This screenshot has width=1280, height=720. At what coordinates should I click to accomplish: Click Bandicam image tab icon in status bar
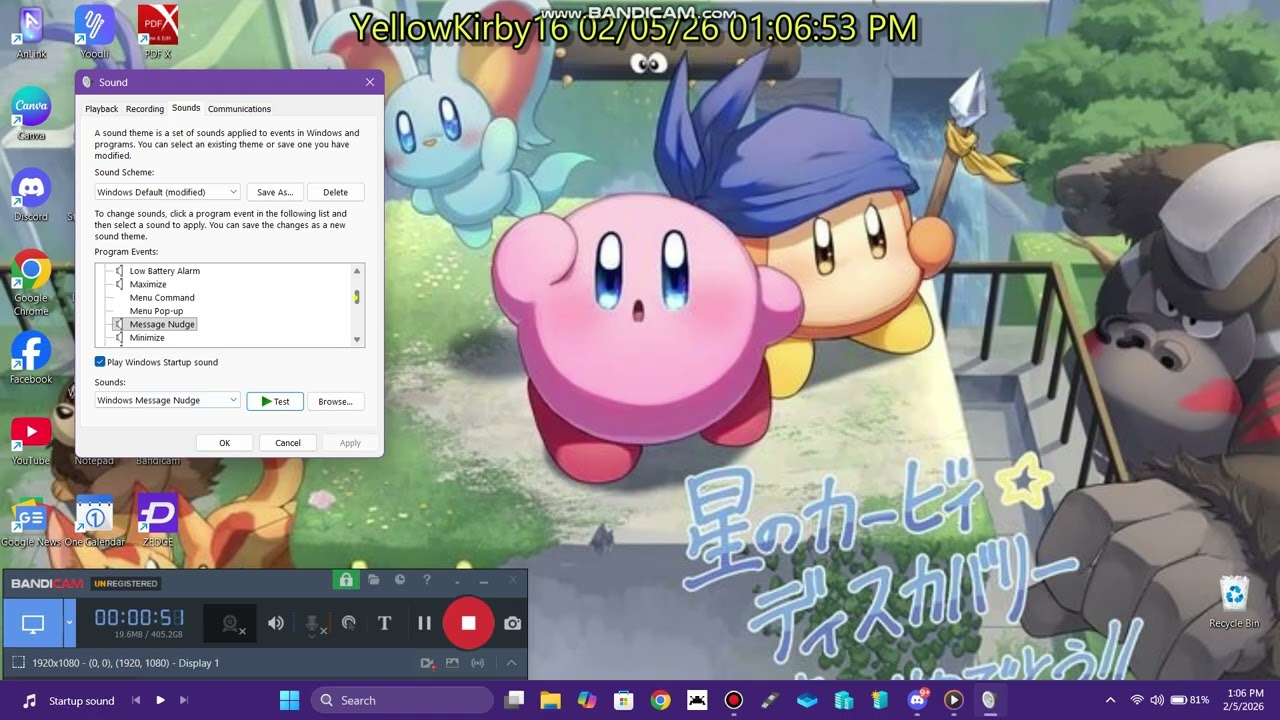(x=452, y=663)
